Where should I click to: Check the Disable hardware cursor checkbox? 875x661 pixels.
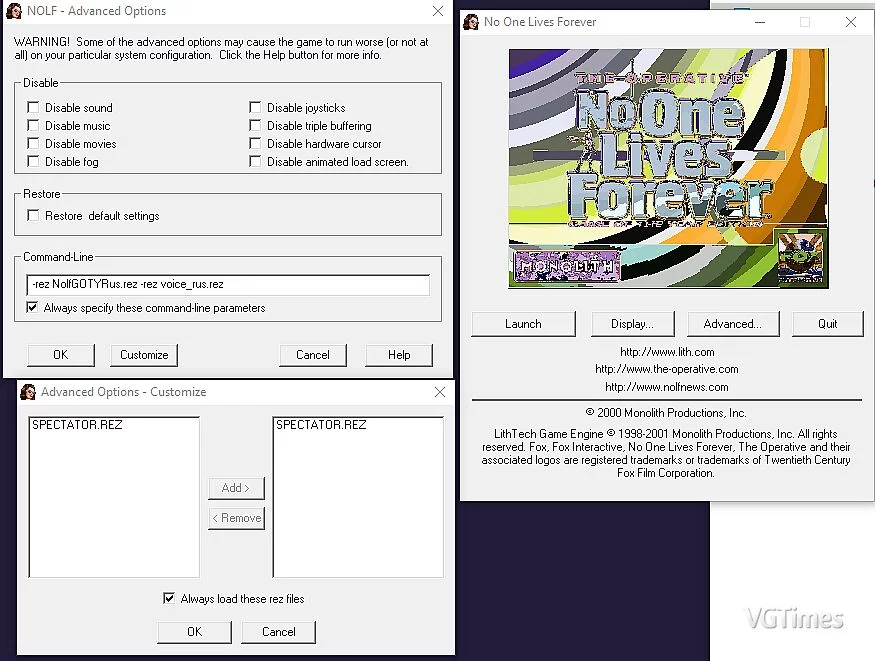click(255, 143)
